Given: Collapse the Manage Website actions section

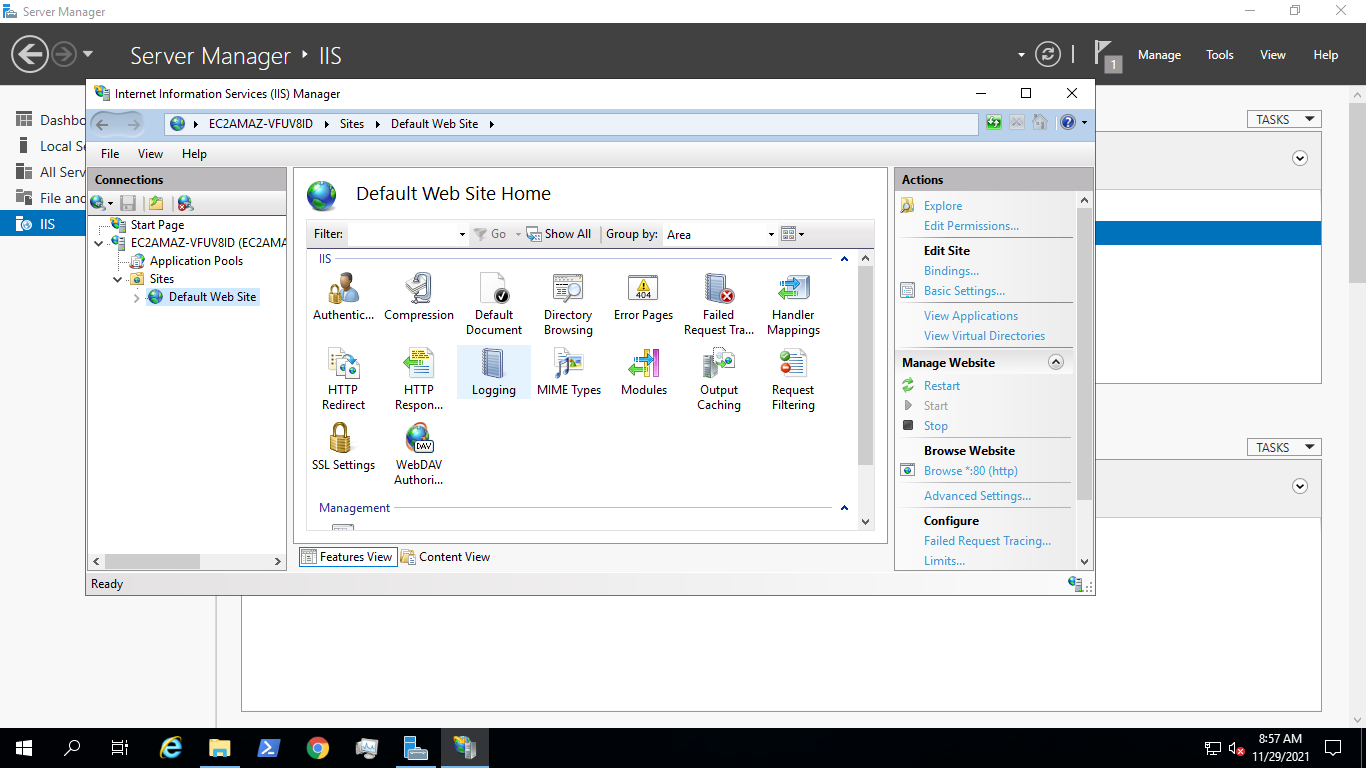Looking at the screenshot, I should pos(1055,363).
